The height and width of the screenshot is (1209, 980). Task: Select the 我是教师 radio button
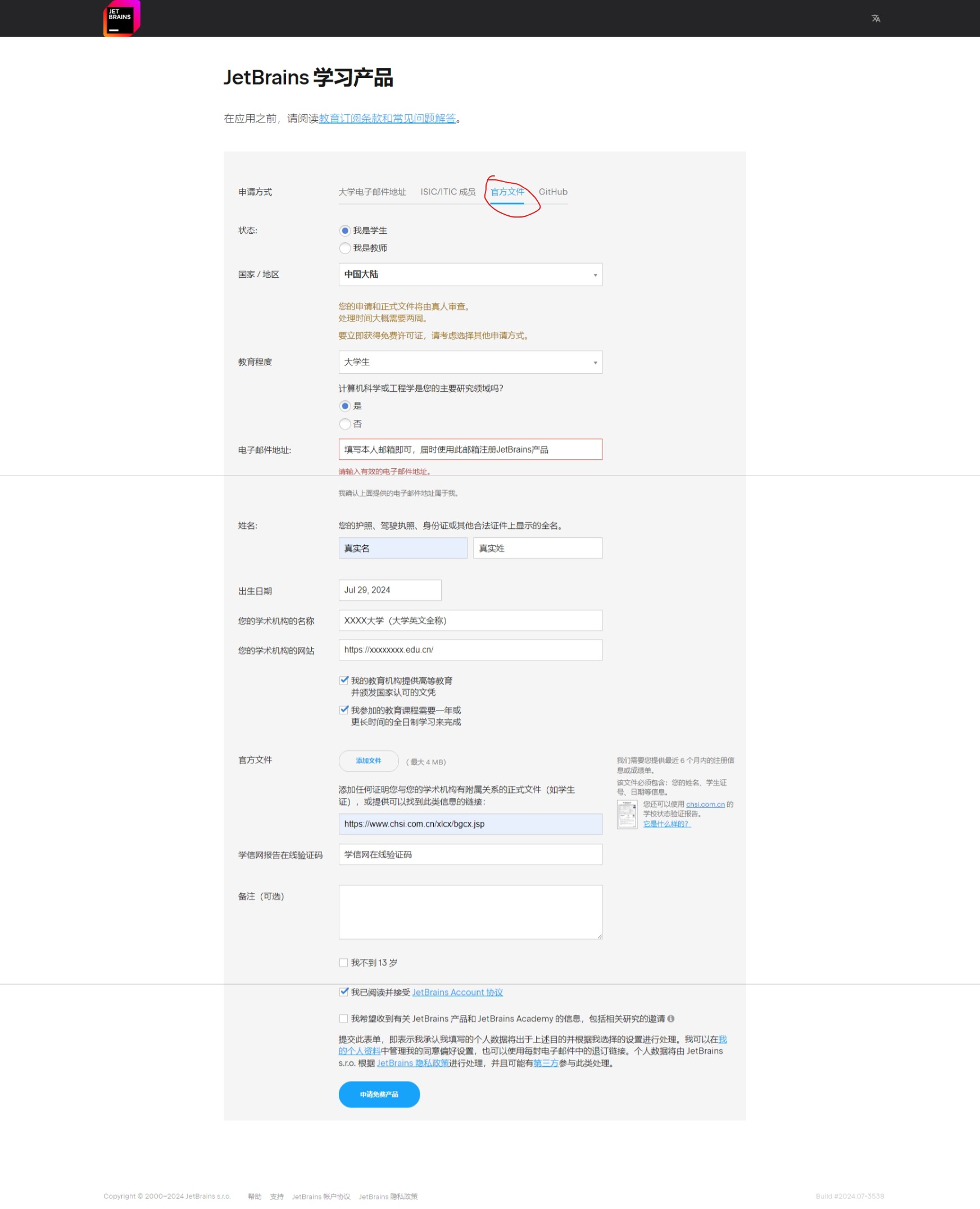(x=345, y=248)
